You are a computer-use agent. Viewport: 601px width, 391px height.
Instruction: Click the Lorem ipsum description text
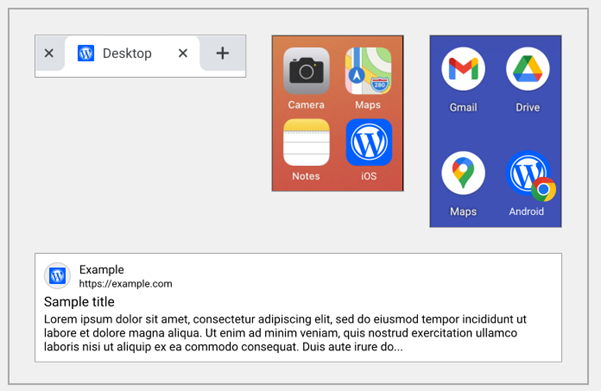pos(285,333)
